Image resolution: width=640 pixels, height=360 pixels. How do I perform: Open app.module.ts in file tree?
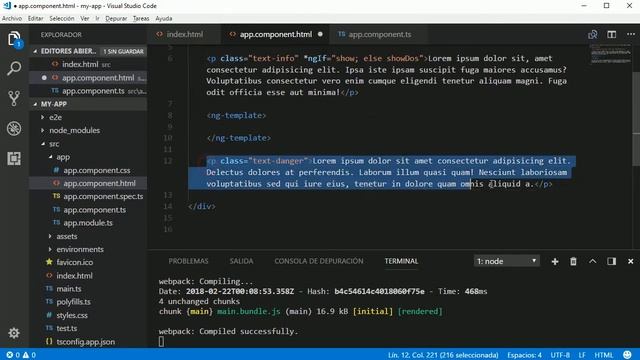[x=88, y=223]
